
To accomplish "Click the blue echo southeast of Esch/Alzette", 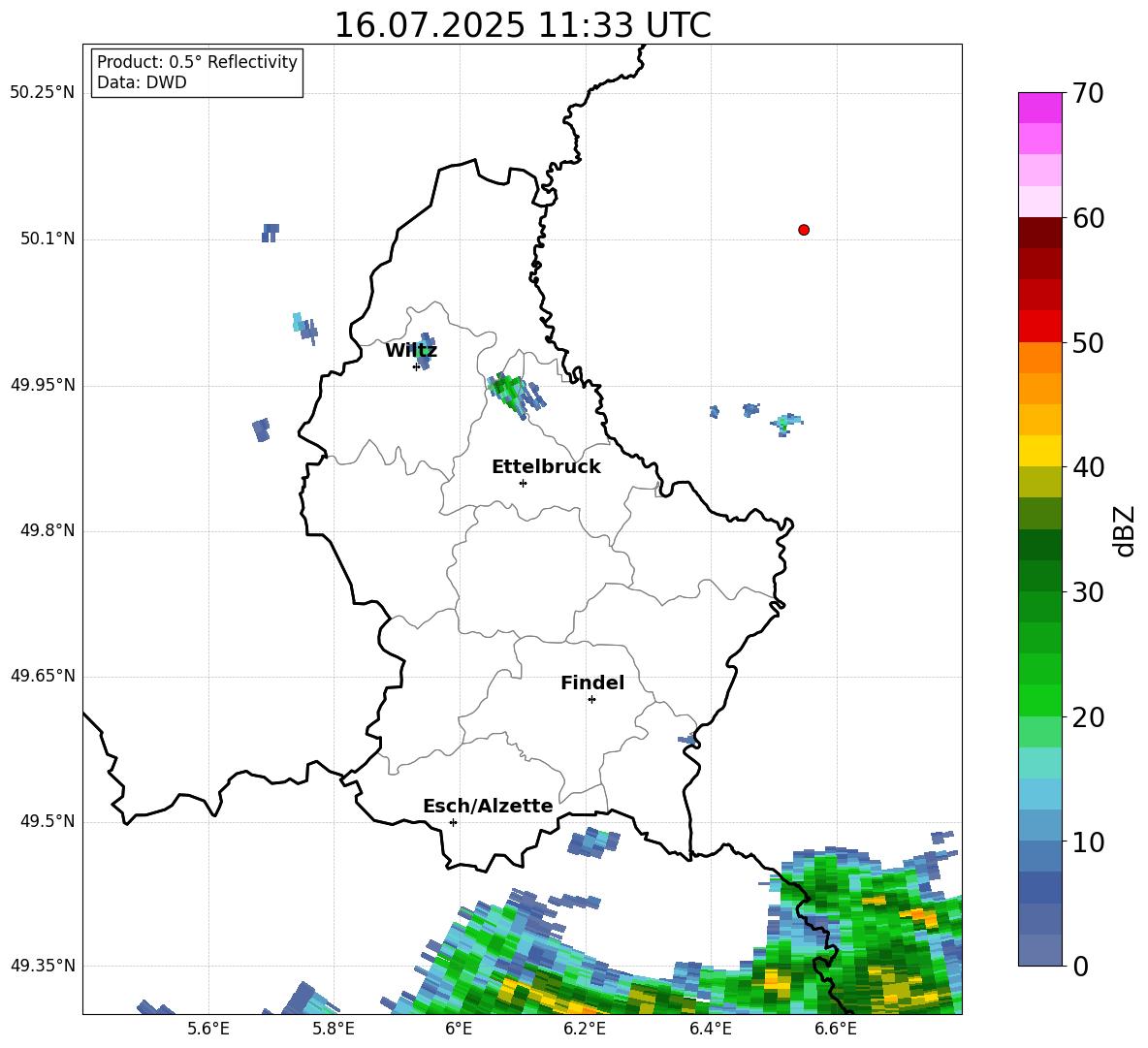I will tap(593, 842).
